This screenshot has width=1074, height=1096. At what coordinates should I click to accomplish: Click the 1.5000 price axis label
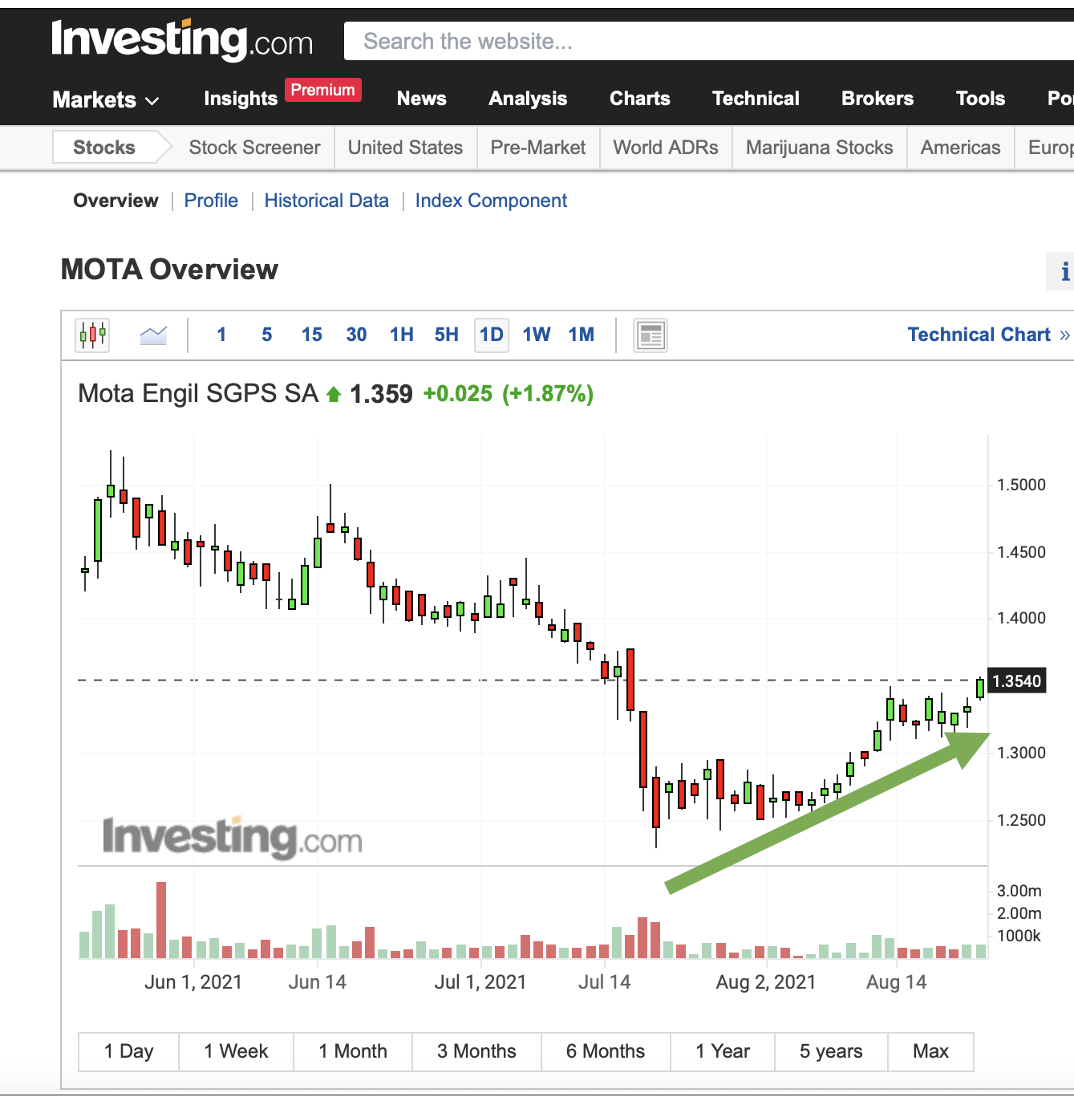[1021, 484]
